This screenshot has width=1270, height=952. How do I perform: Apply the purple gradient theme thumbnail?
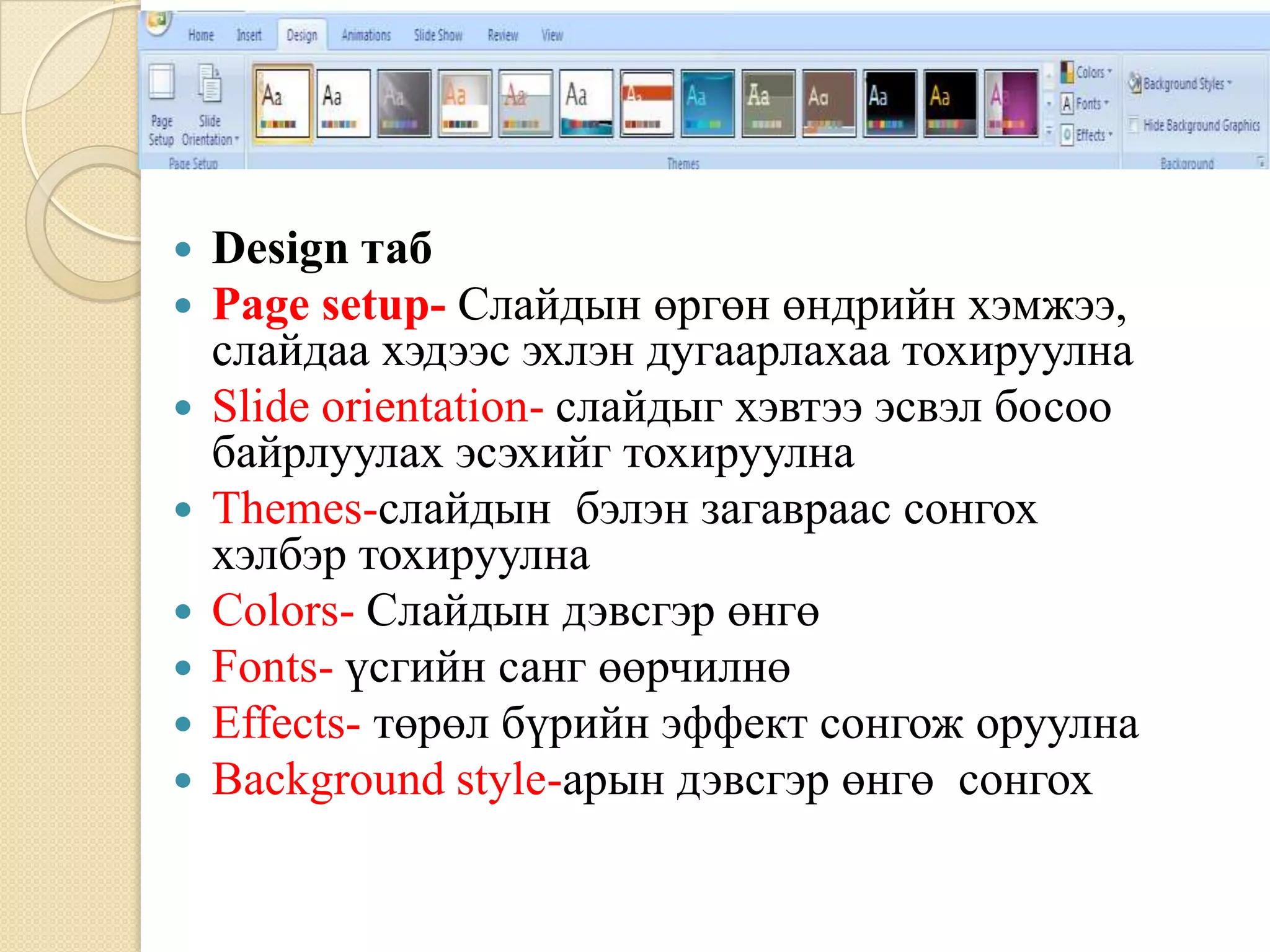[x=1011, y=103]
